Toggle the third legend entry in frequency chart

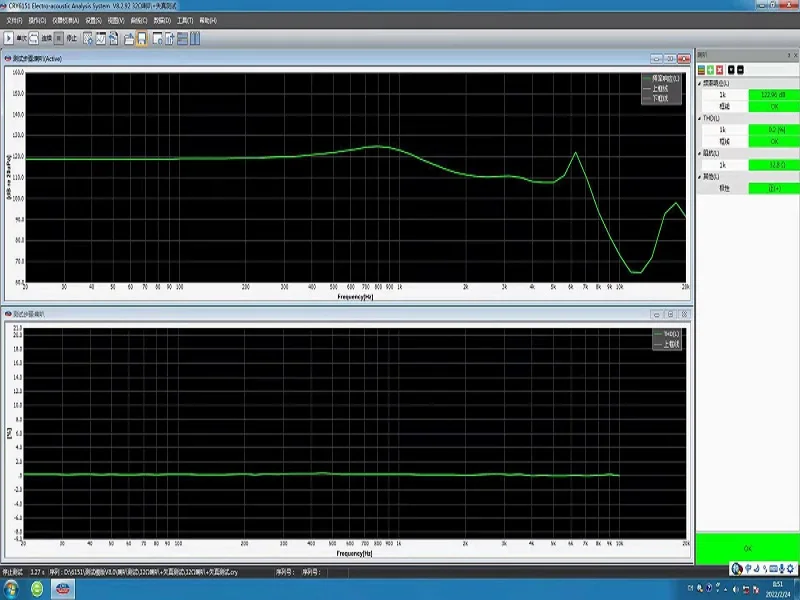pos(663,97)
